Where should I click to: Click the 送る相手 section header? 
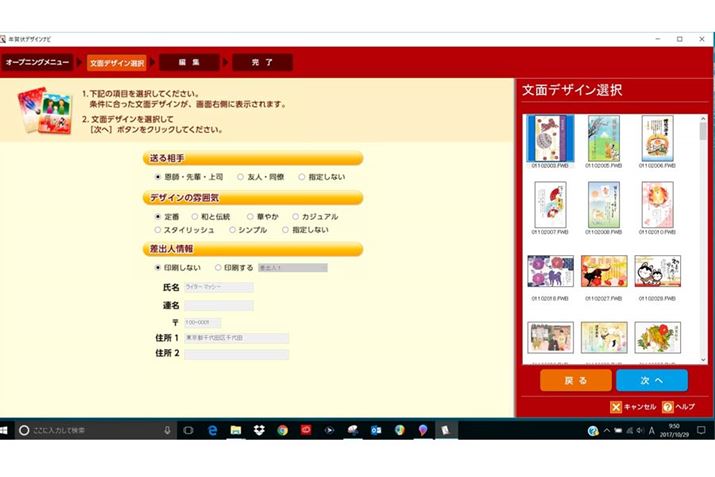[x=253, y=158]
